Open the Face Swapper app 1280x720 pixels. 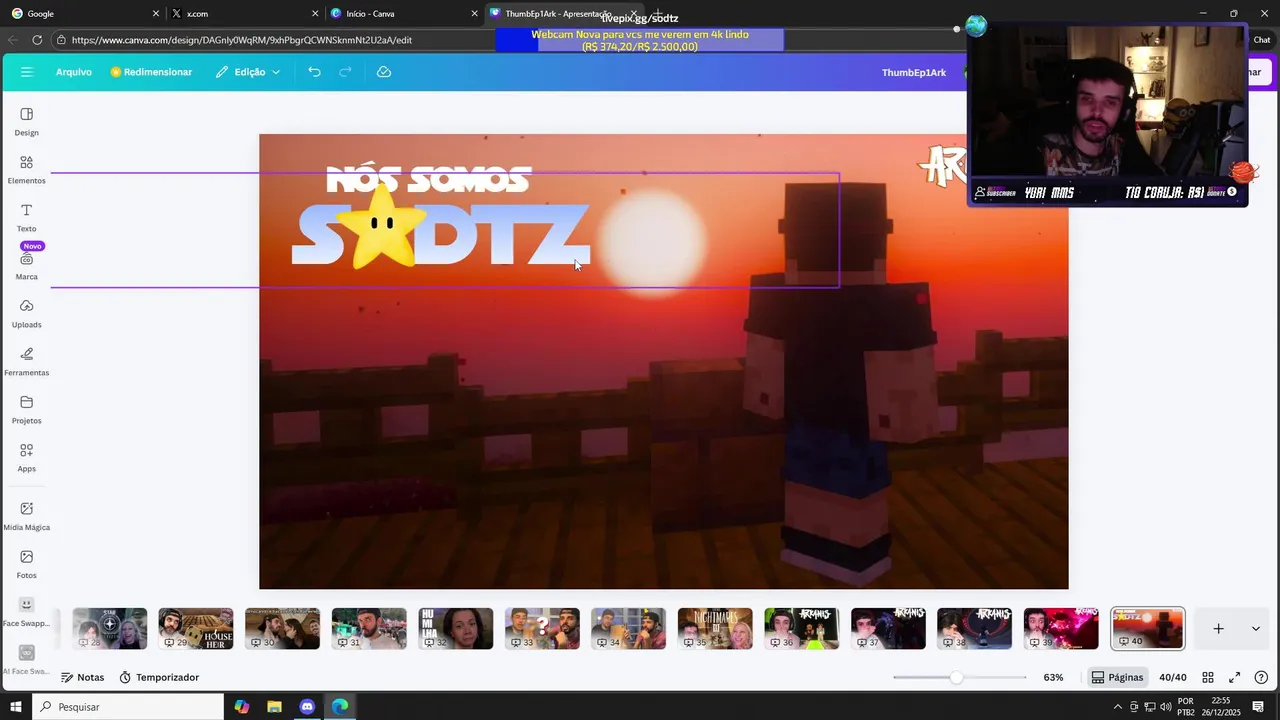pyautogui.click(x=27, y=612)
